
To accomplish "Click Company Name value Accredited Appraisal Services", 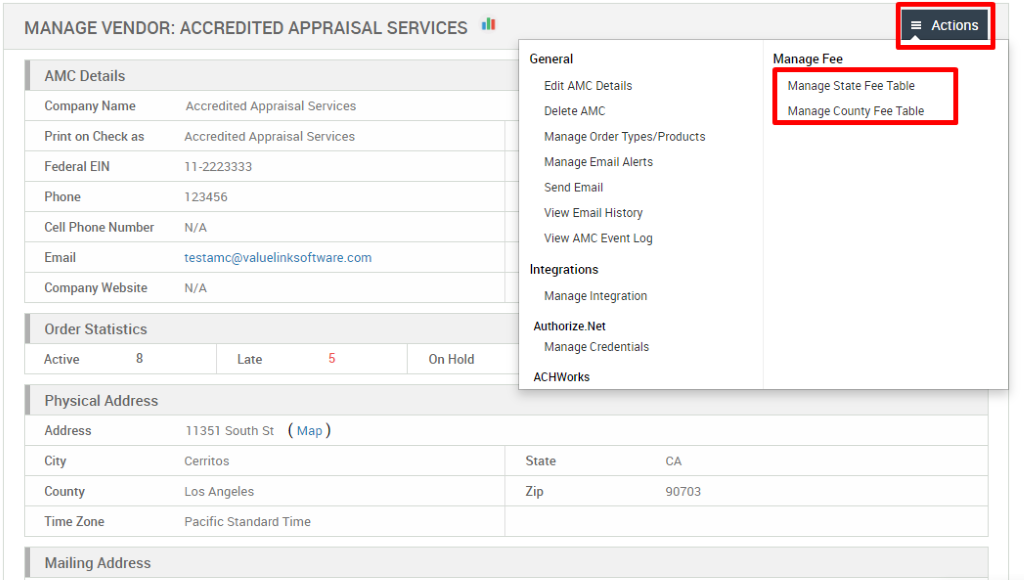I will [271, 106].
